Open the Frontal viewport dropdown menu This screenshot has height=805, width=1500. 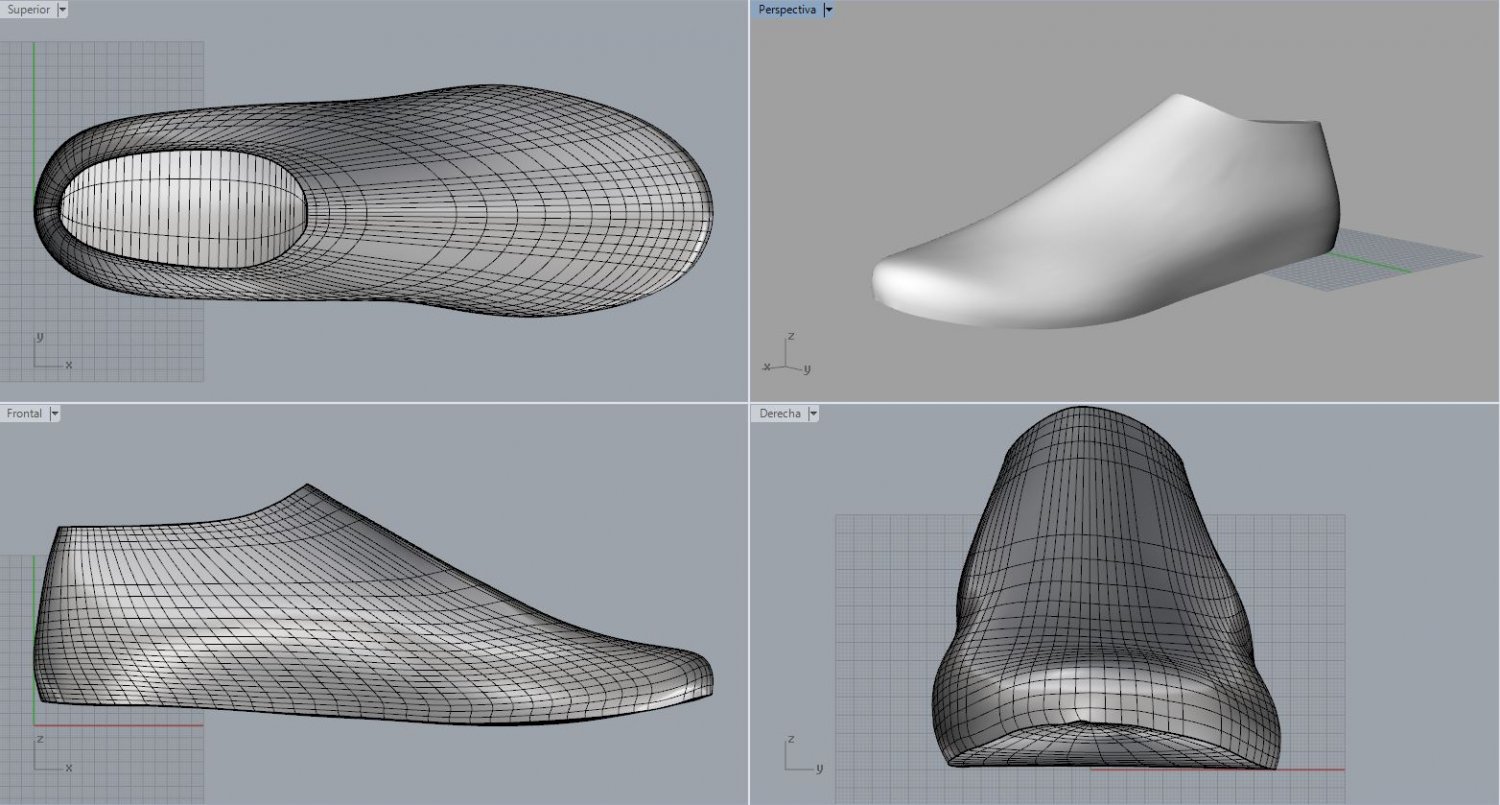tap(55, 413)
